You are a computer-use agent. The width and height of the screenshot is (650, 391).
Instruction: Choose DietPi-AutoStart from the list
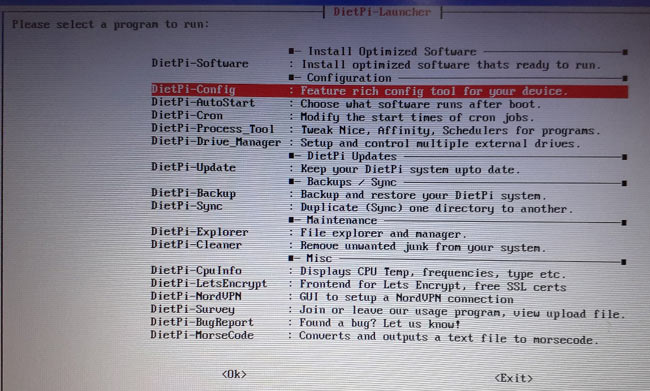tap(203, 103)
